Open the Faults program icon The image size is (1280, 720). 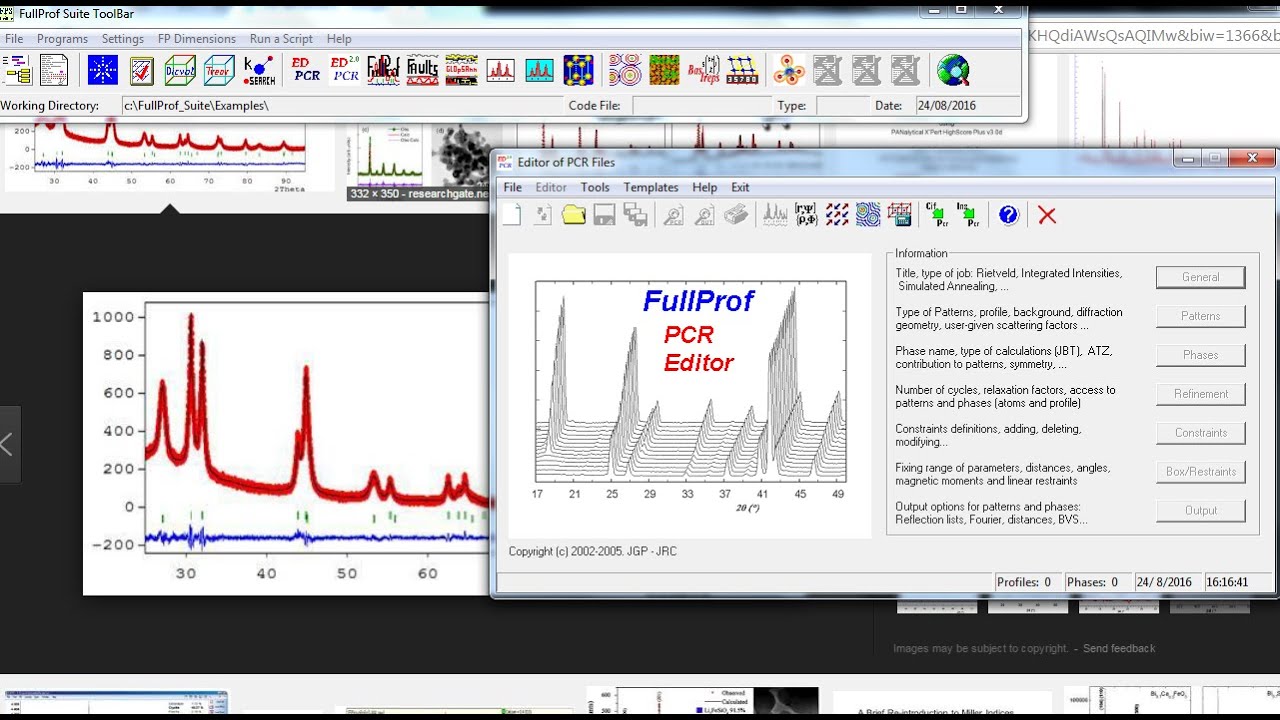[423, 70]
